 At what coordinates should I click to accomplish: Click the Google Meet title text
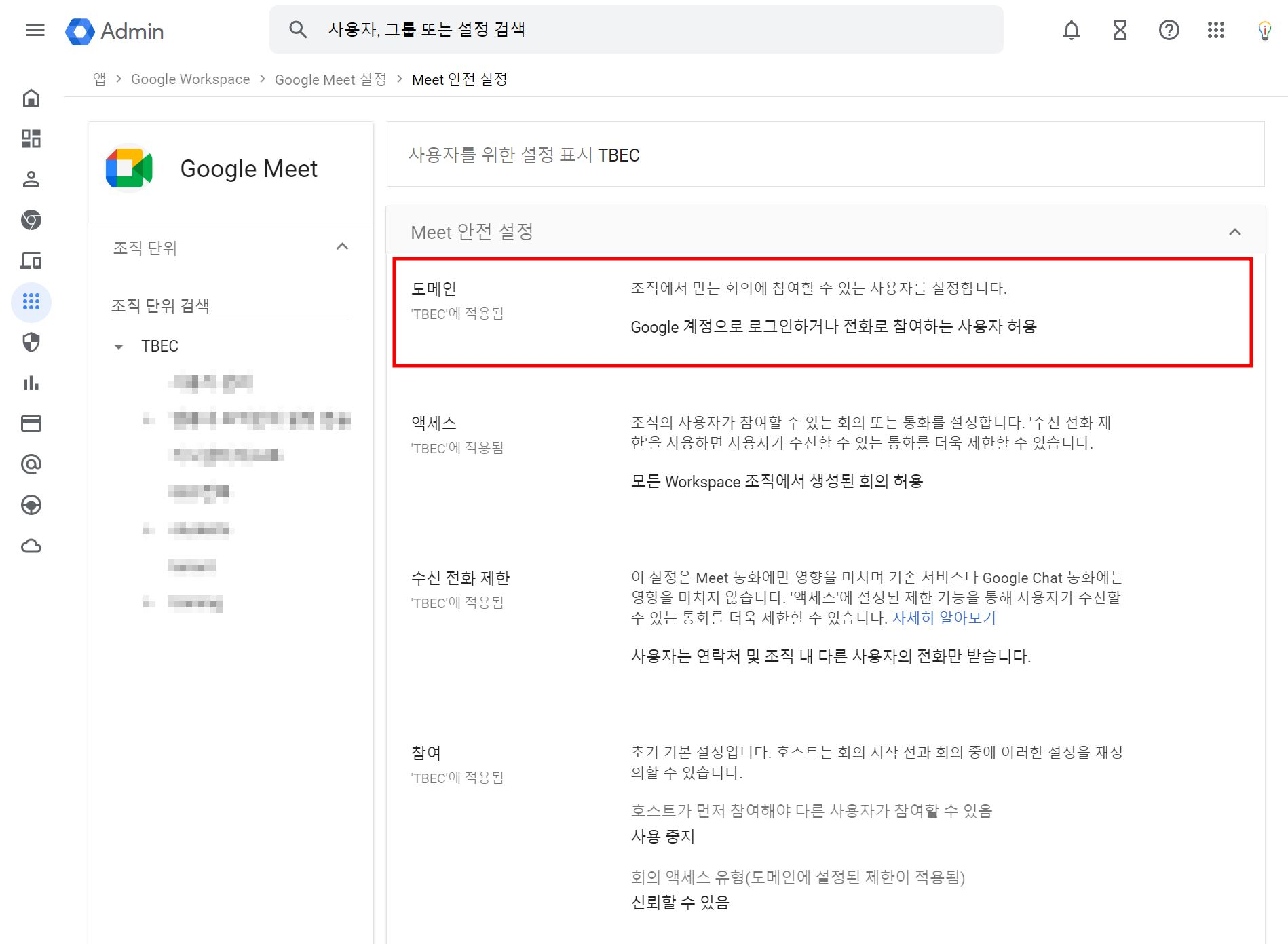(248, 168)
